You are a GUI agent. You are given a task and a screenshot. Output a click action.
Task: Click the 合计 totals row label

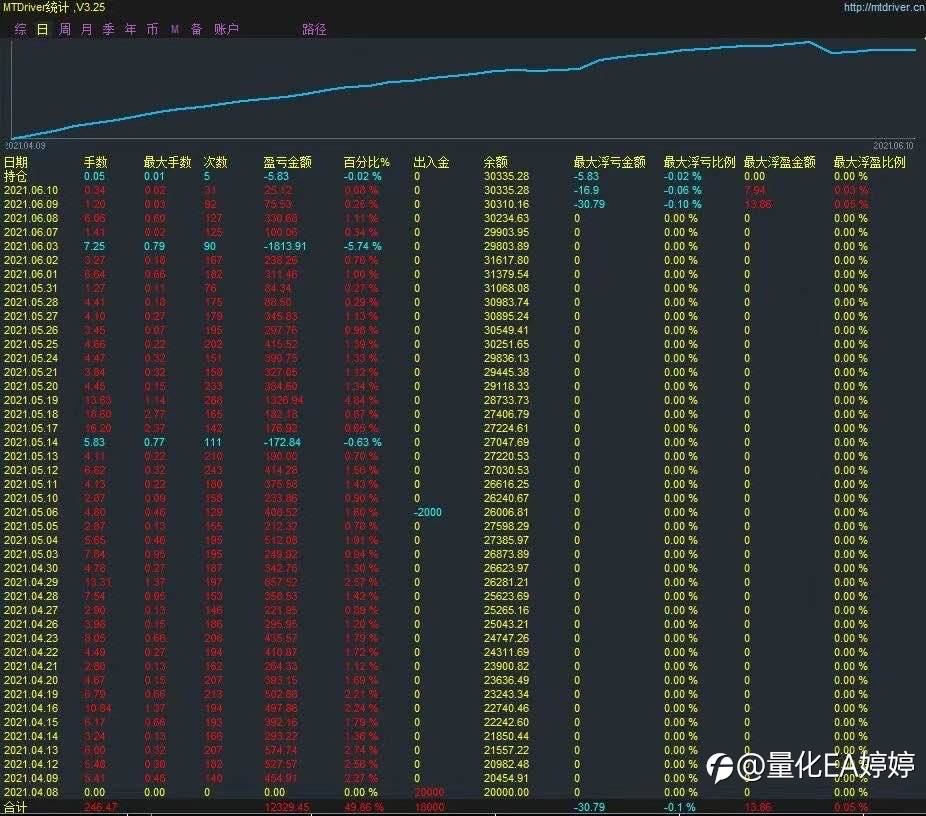point(16,808)
